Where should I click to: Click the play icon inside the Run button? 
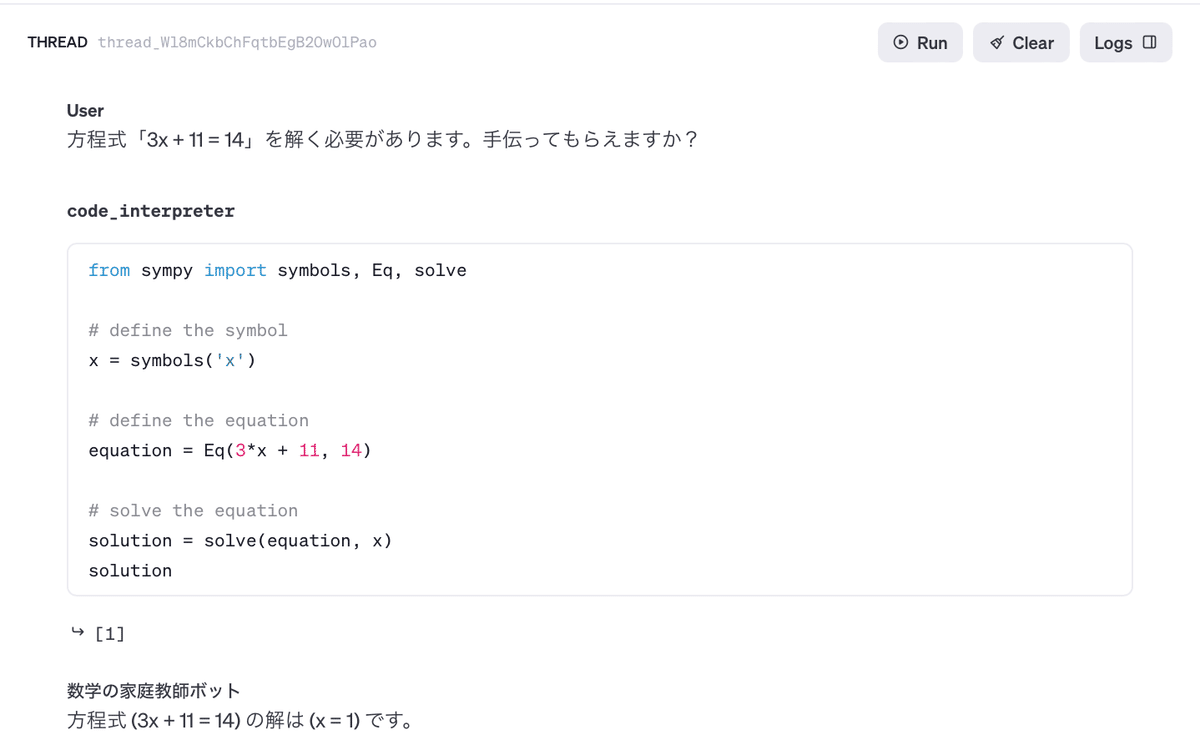(x=901, y=42)
